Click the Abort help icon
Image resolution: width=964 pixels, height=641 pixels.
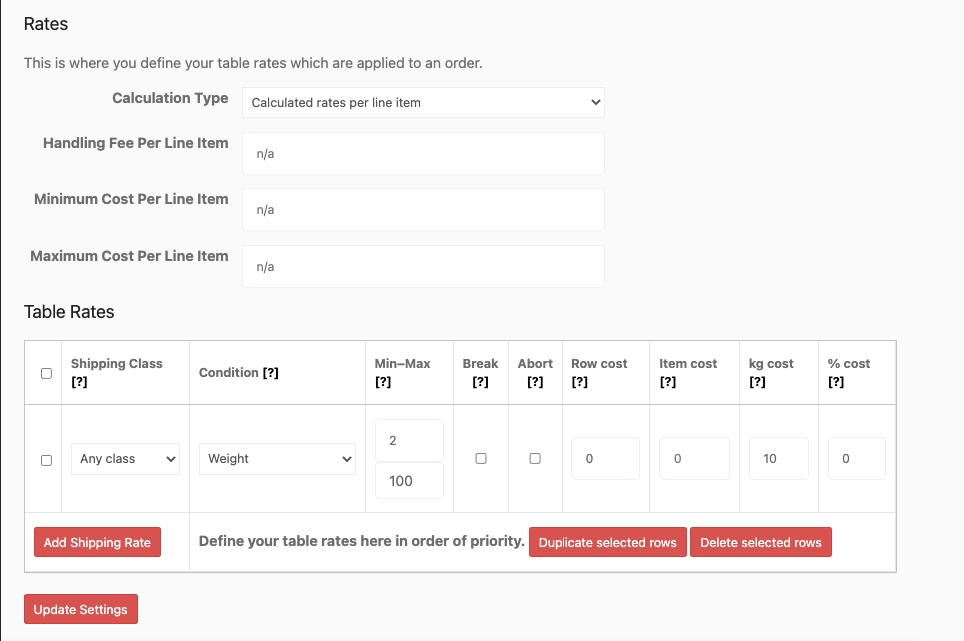[534, 381]
